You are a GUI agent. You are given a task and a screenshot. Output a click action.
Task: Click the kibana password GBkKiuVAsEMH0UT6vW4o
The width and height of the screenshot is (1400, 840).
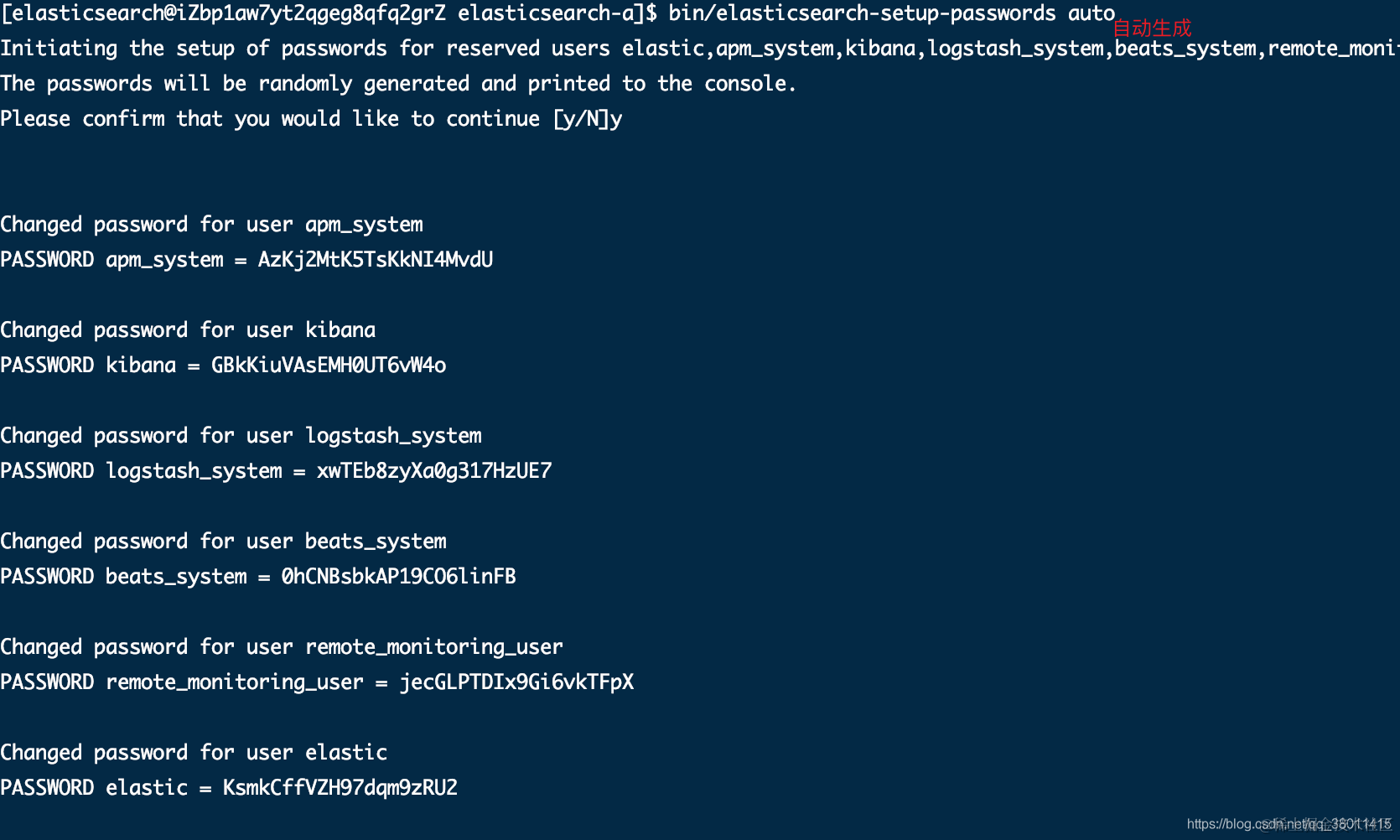pyautogui.click(x=328, y=366)
